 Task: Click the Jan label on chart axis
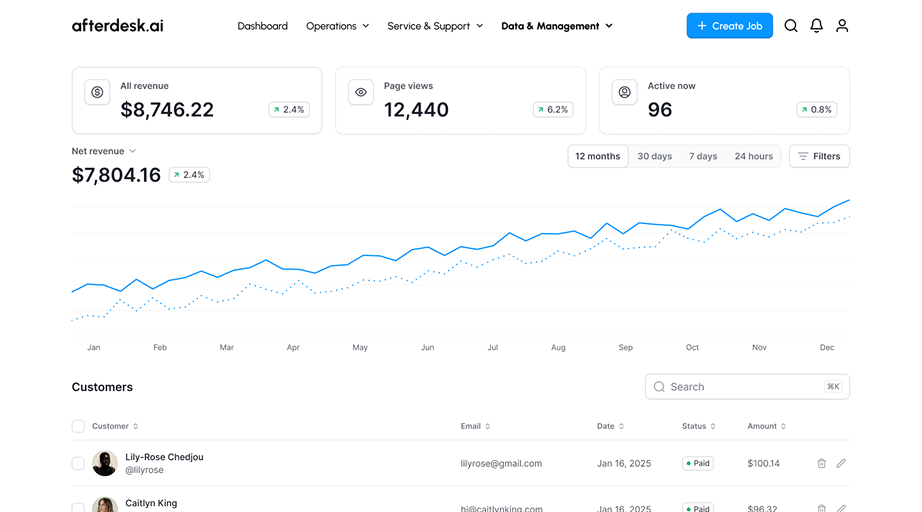pyautogui.click(x=93, y=347)
